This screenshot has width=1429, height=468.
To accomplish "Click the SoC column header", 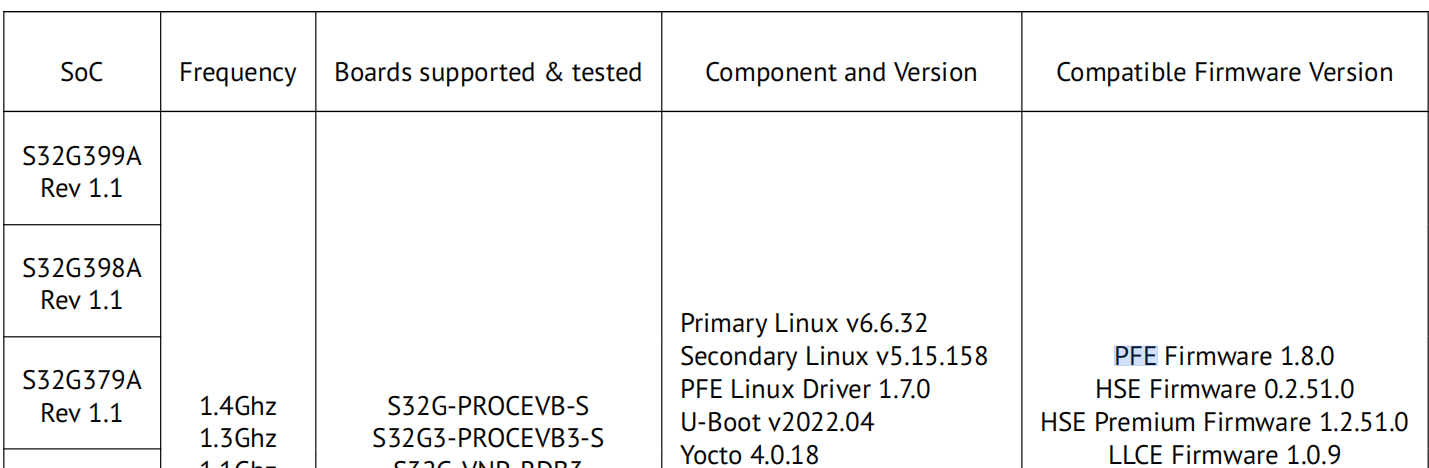I will [x=81, y=73].
